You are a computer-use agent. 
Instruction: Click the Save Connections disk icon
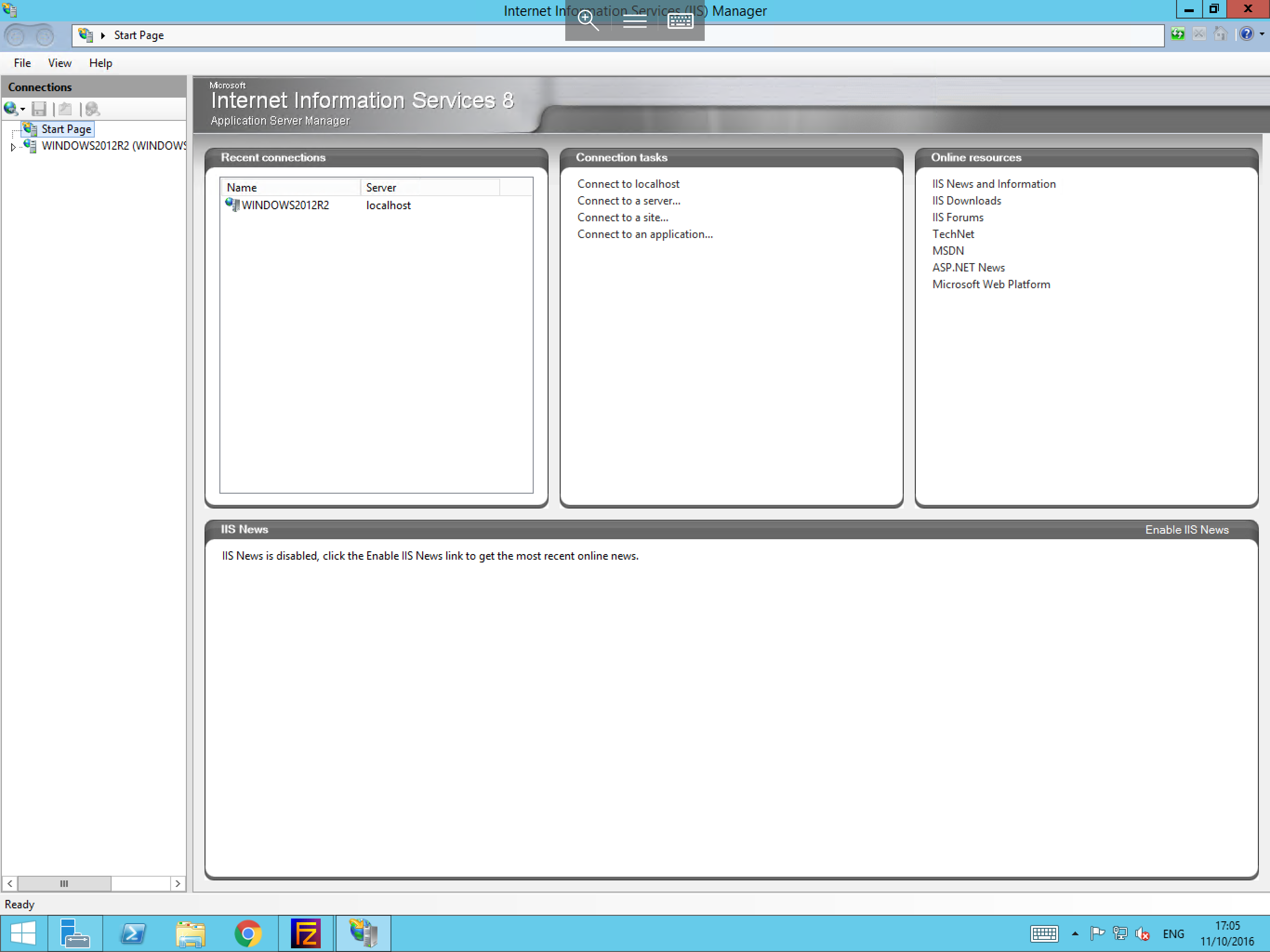[39, 108]
